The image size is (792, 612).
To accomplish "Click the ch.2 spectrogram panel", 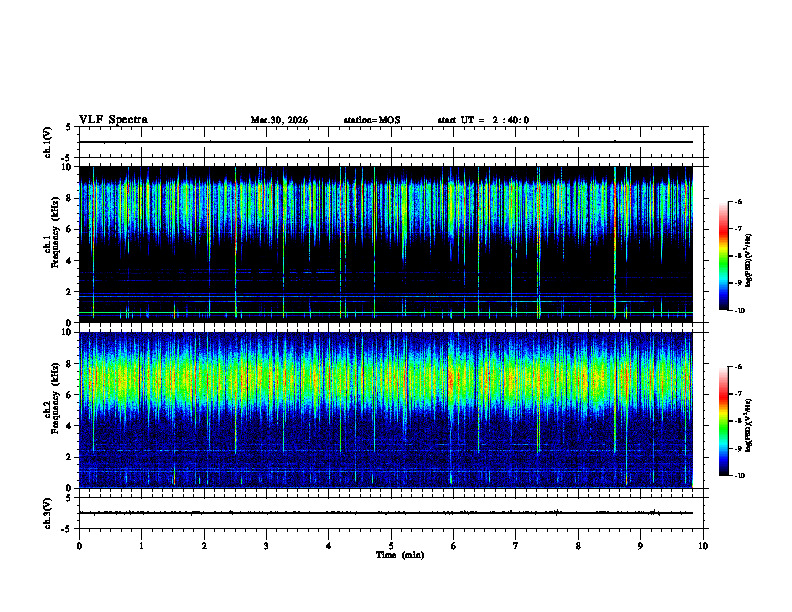I will [x=386, y=410].
